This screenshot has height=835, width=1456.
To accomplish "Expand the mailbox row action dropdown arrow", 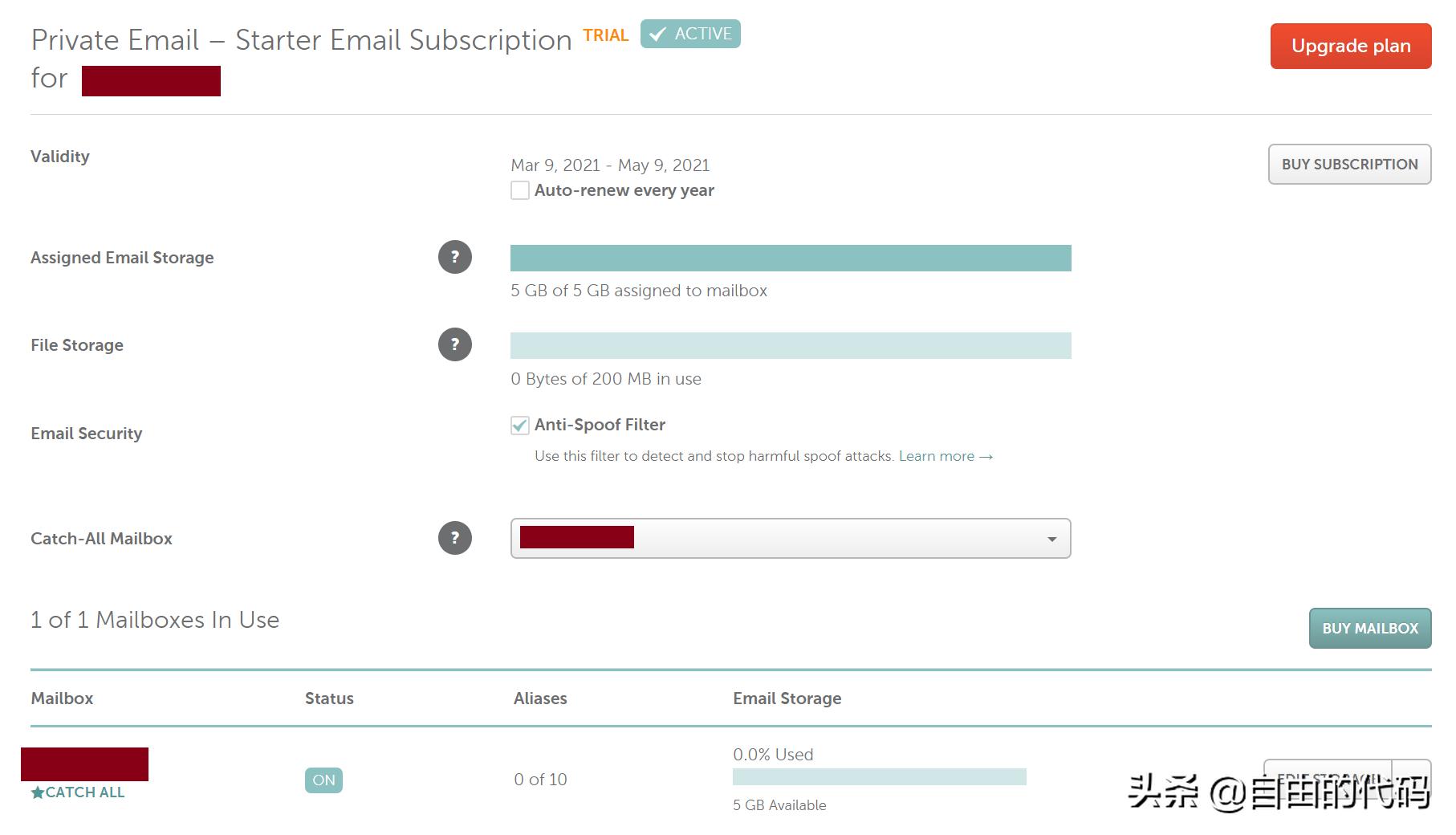I will [x=1412, y=778].
